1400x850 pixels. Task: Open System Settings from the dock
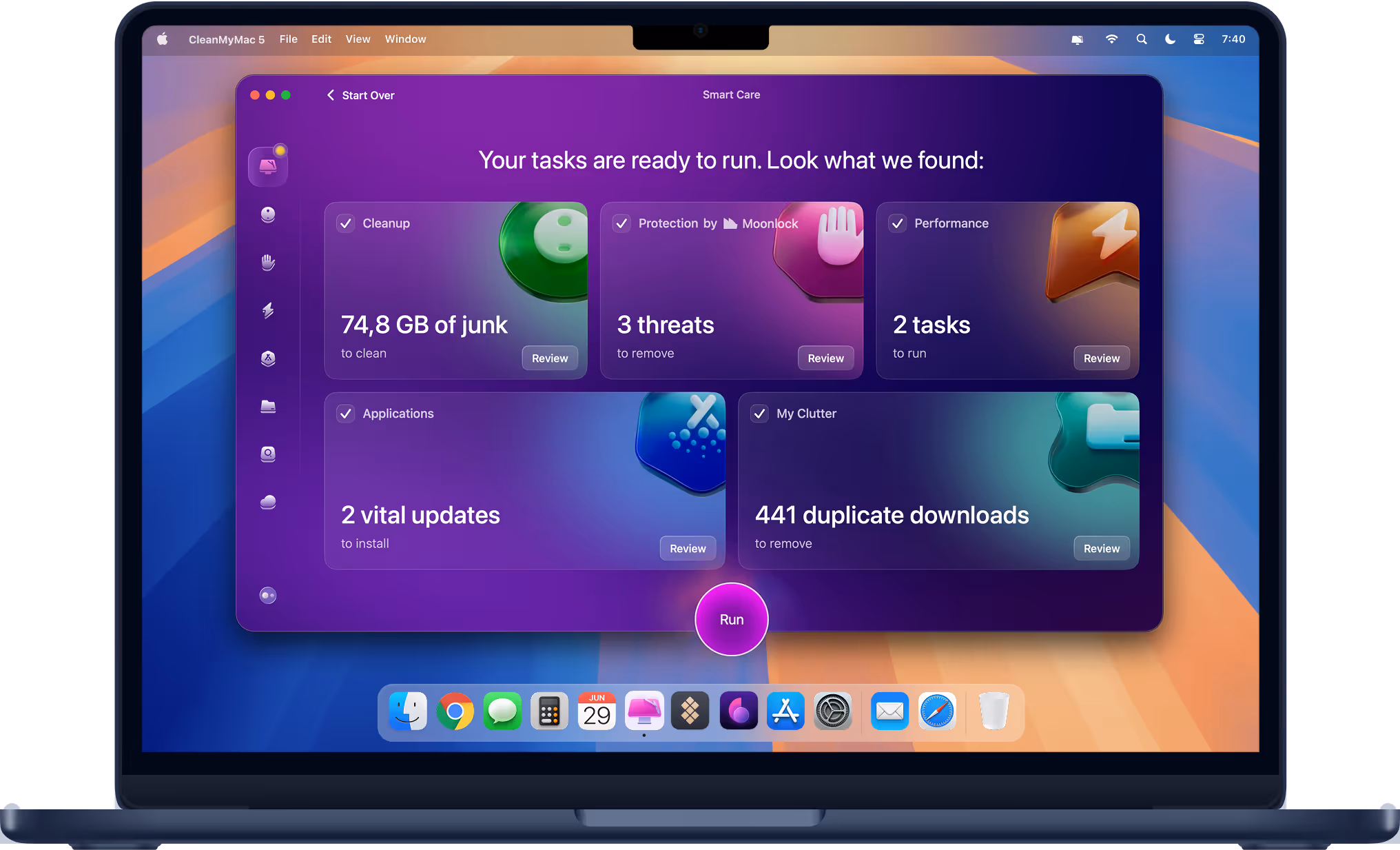pos(833,711)
